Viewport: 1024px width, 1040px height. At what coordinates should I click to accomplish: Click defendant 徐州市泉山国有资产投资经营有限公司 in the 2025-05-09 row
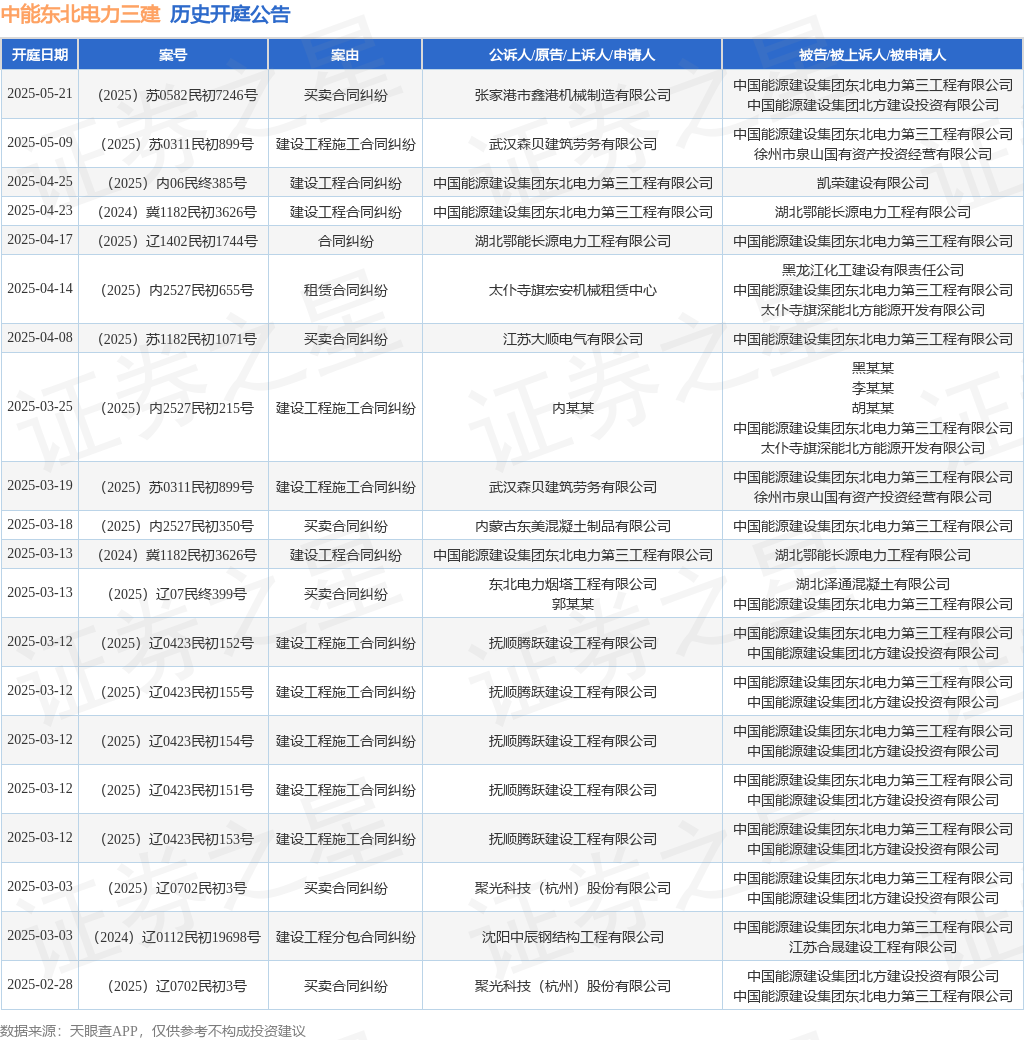873,154
